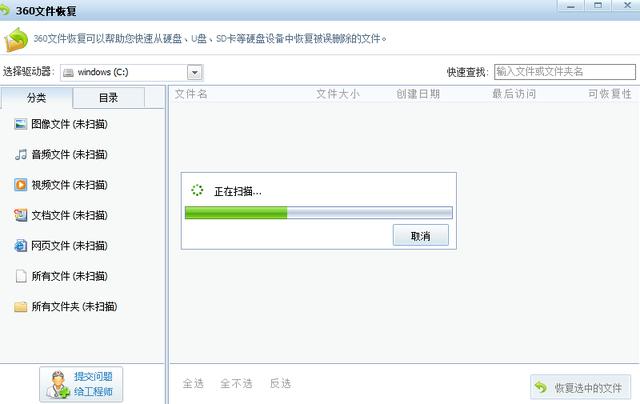640x404 pixels.
Task: Click the folder icon for all folders
Action: 20,306
